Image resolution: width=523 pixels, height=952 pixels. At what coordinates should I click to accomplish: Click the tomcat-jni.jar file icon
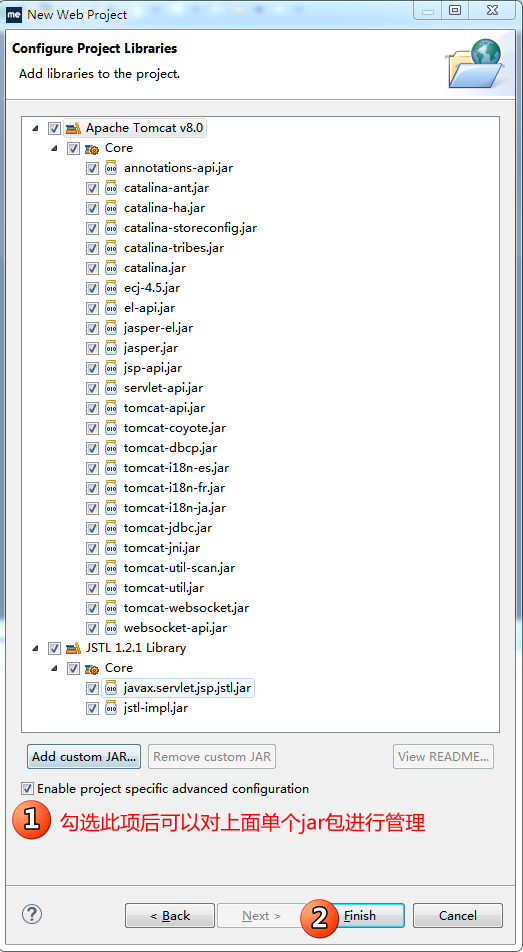tap(111, 549)
